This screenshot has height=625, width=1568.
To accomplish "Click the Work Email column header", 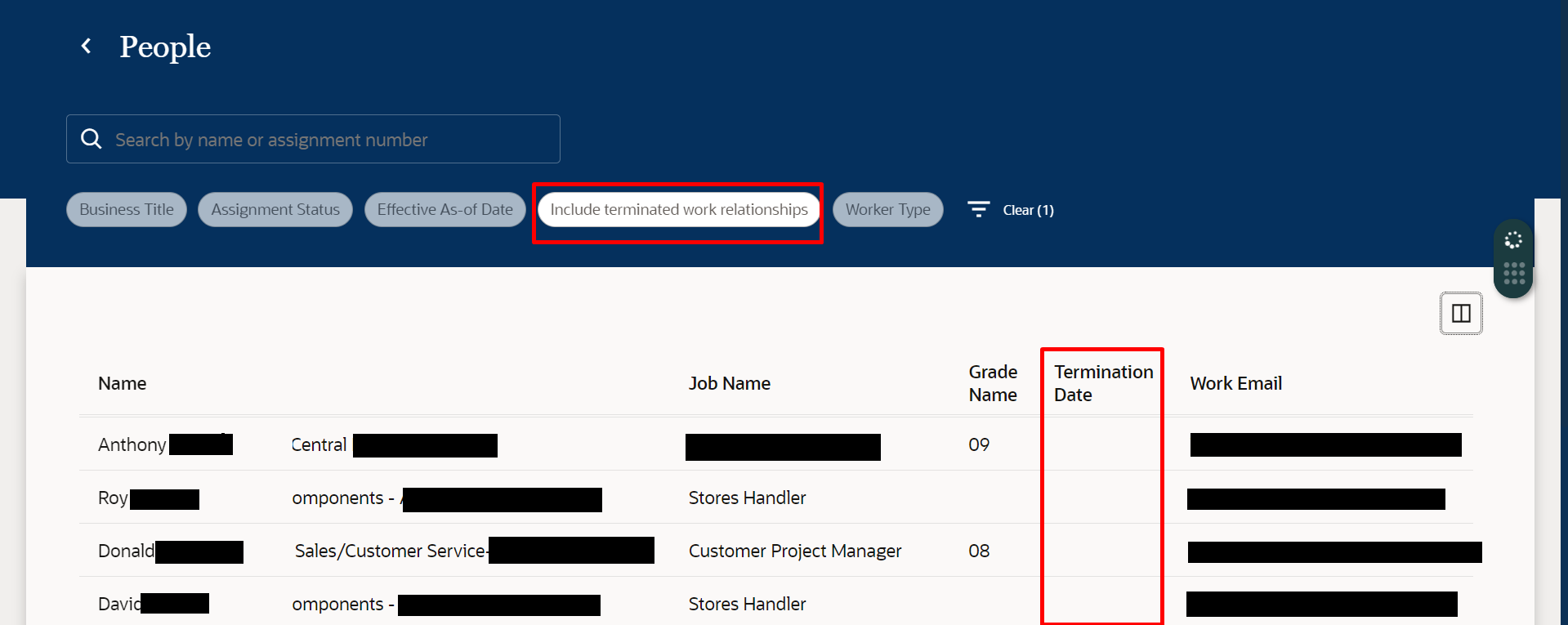I will point(1236,383).
